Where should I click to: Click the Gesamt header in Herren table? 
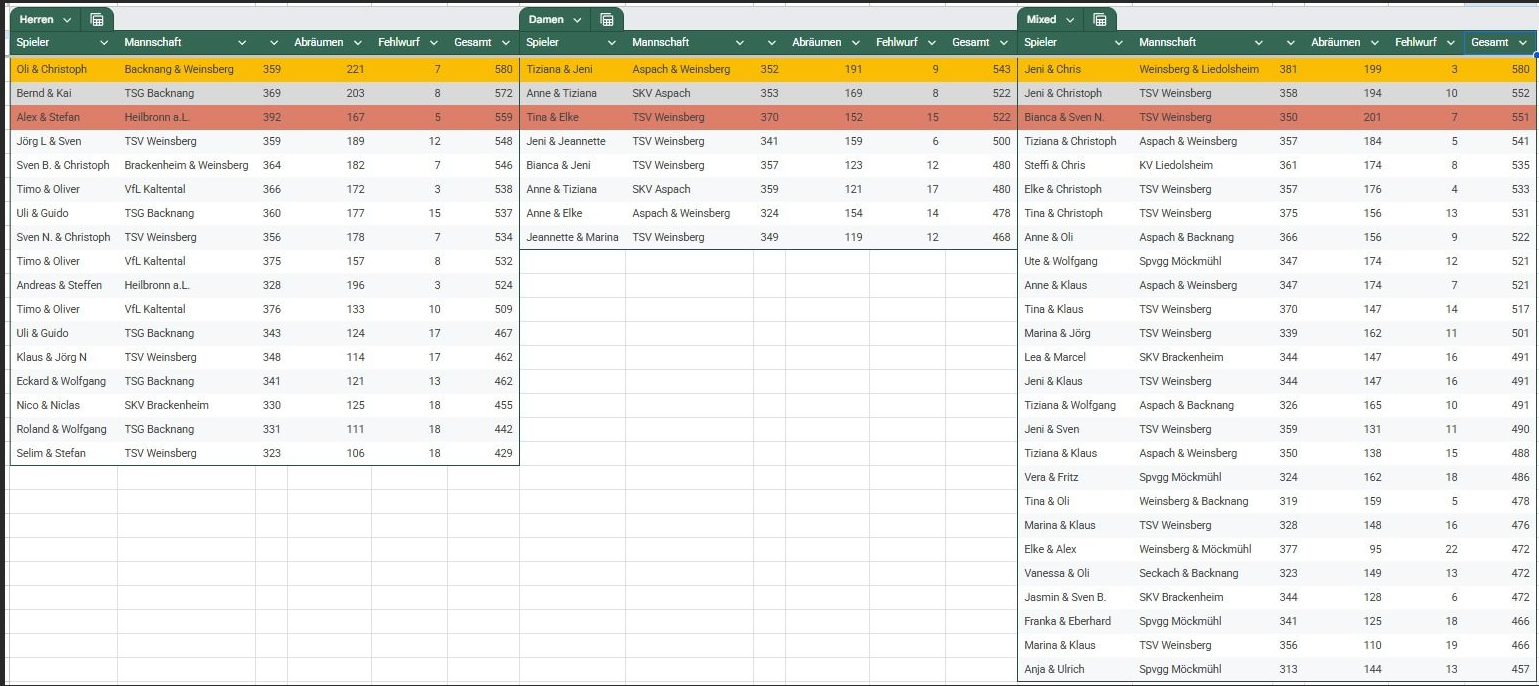click(471, 43)
